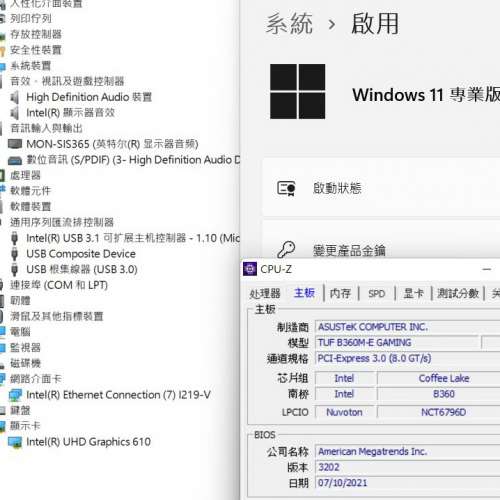
Task: Click the Intel UHD Graphics 610 display icon
Action: (15, 442)
